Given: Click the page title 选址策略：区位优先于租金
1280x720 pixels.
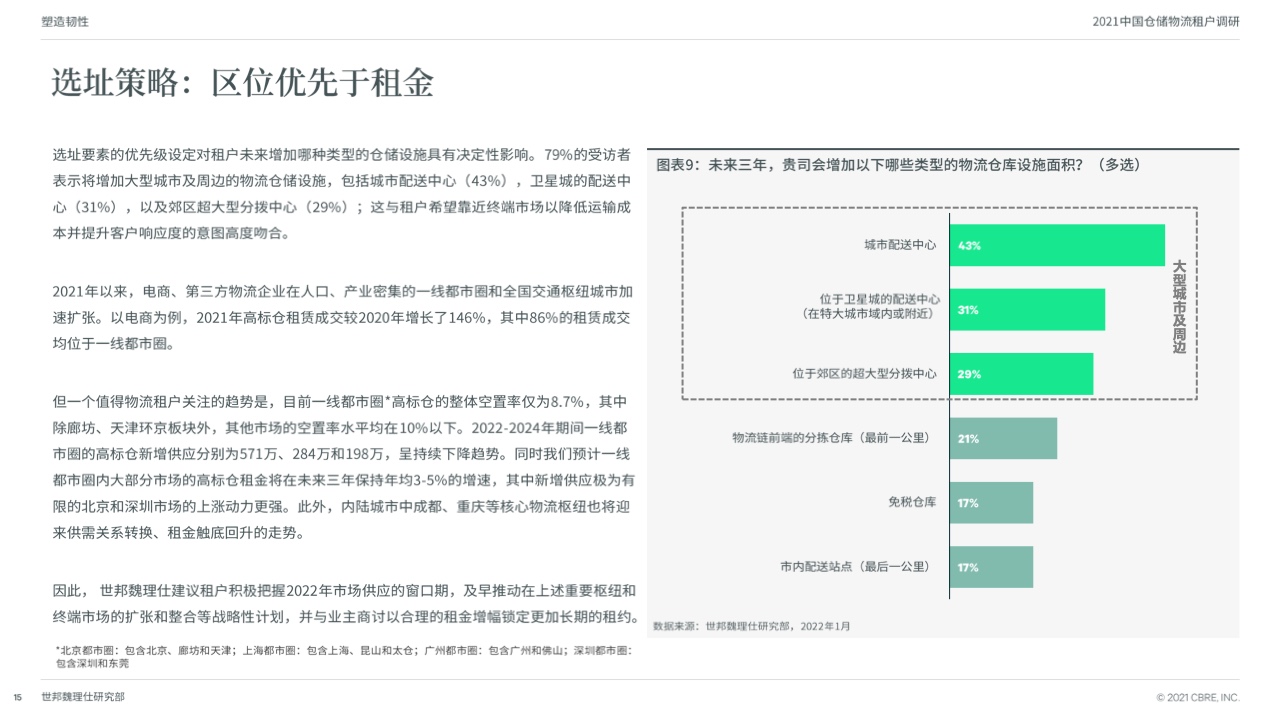Looking at the screenshot, I should [x=243, y=84].
